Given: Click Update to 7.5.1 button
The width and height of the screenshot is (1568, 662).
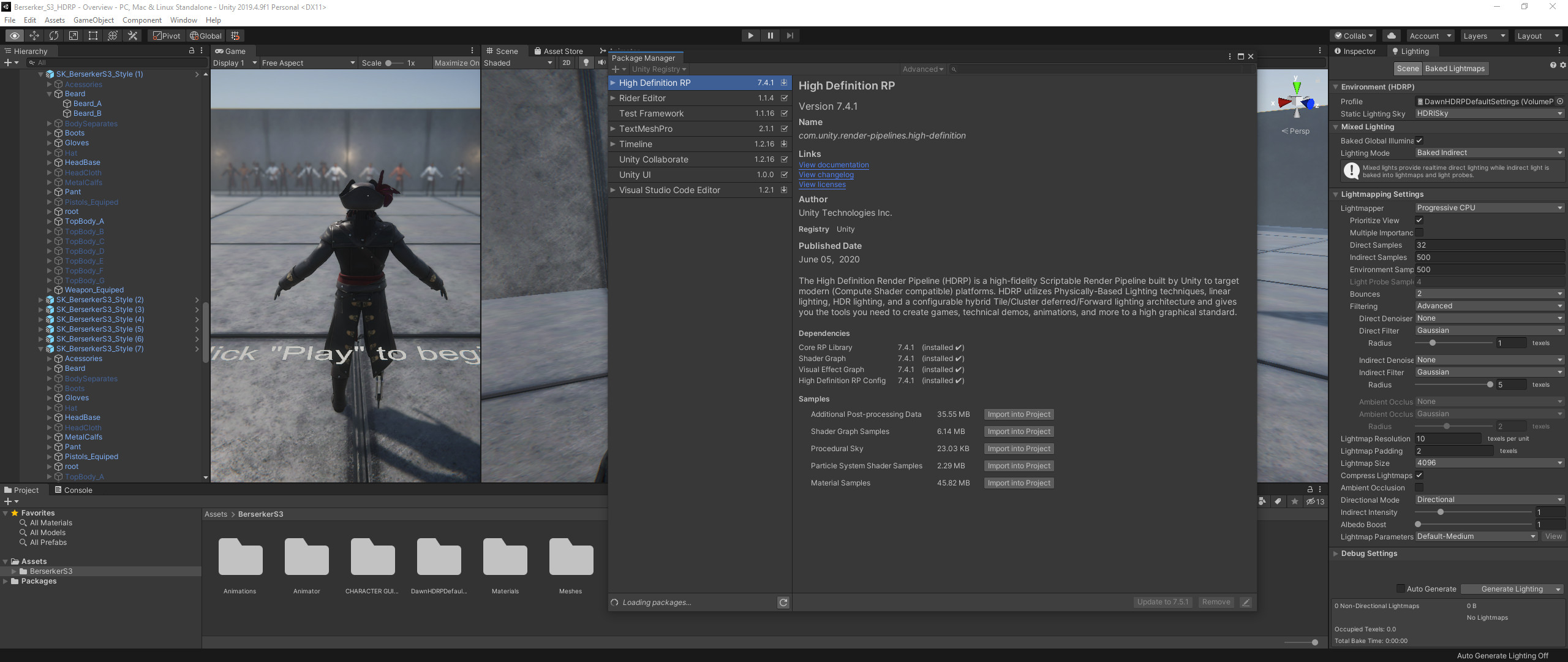Looking at the screenshot, I should [x=1163, y=602].
